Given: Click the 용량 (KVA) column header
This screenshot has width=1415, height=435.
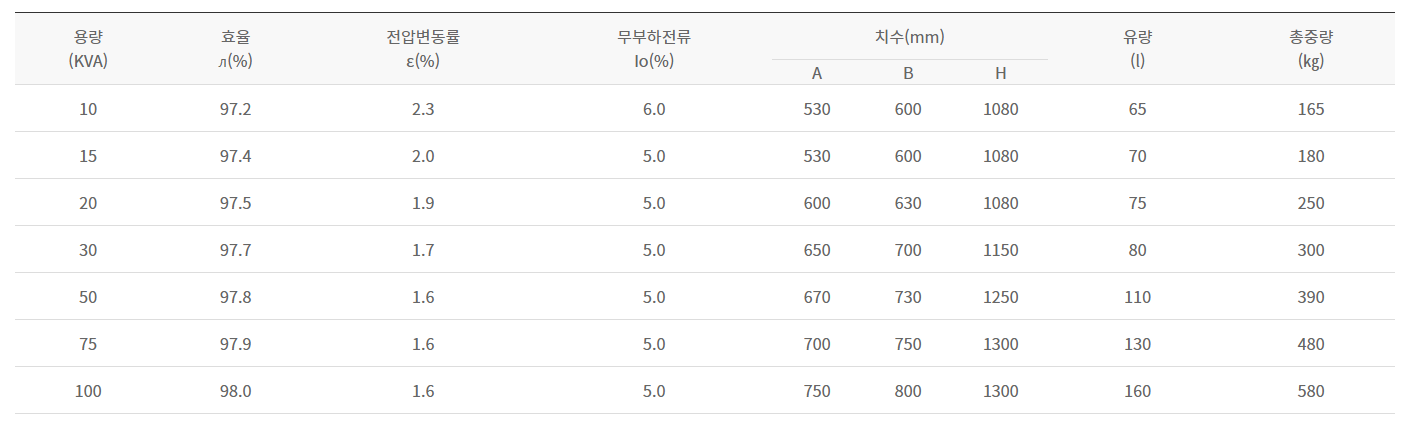Looking at the screenshot, I should 88,49.
